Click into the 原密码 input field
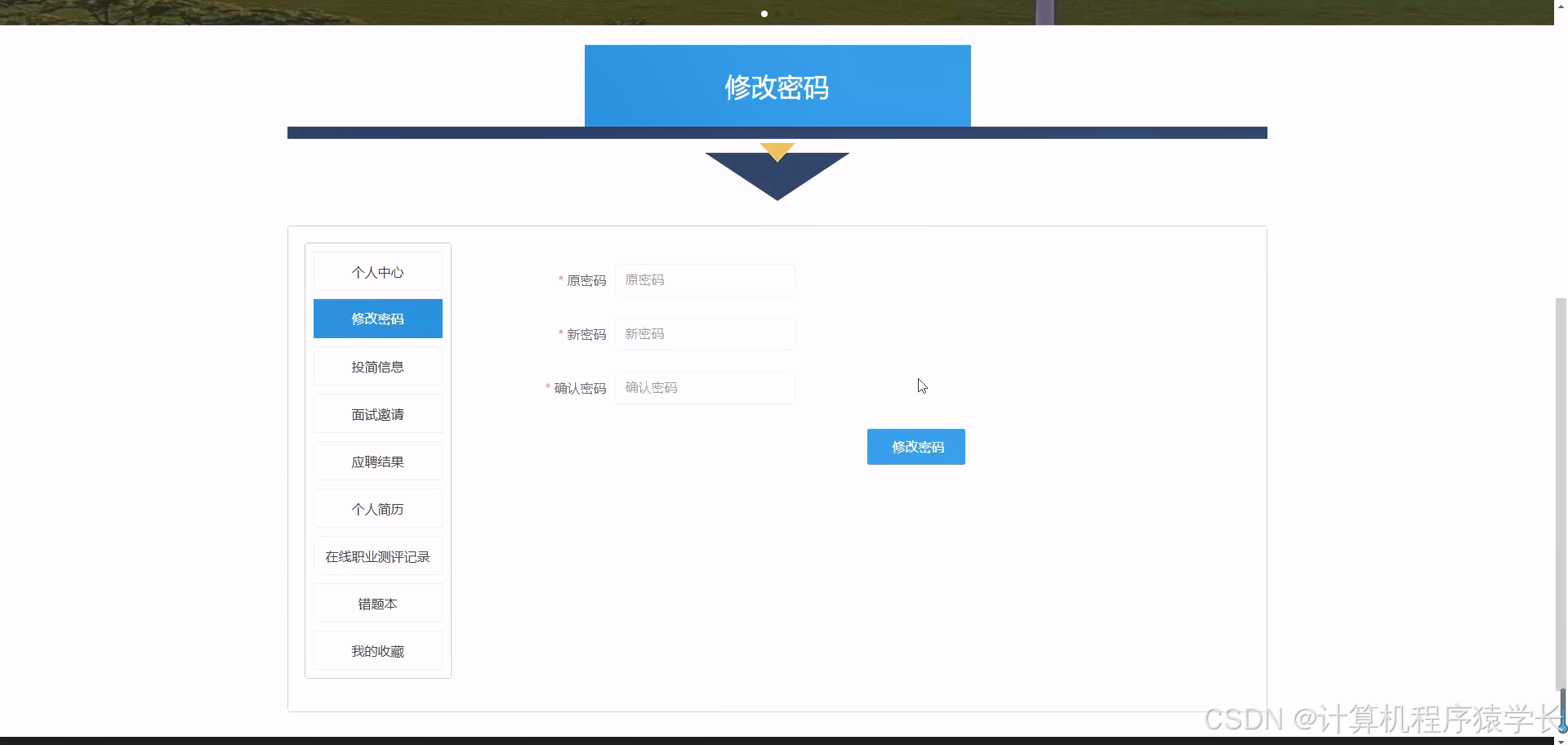The height and width of the screenshot is (745, 1568). point(704,279)
